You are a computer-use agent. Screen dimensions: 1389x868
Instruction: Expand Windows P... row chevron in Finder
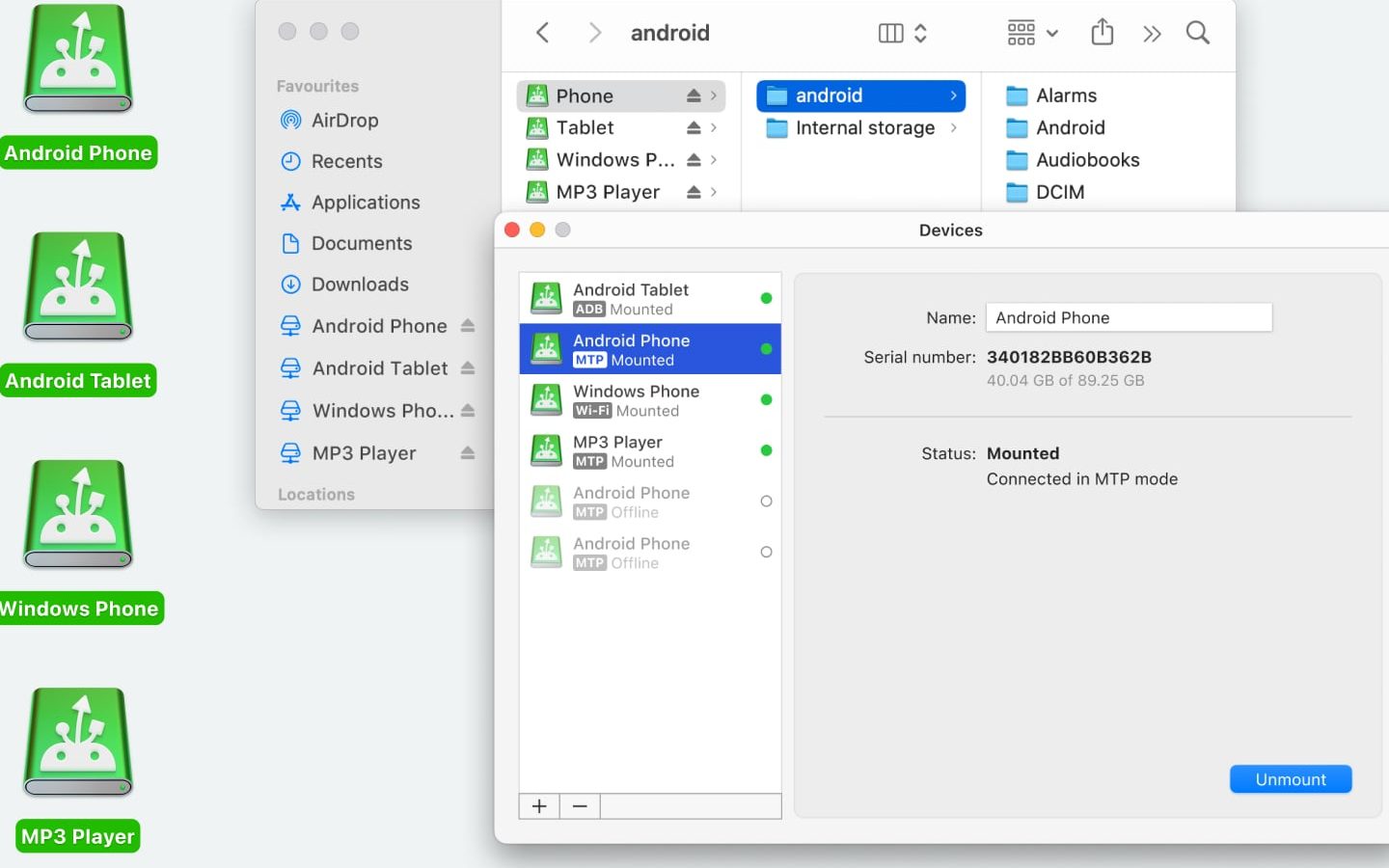[x=714, y=159]
